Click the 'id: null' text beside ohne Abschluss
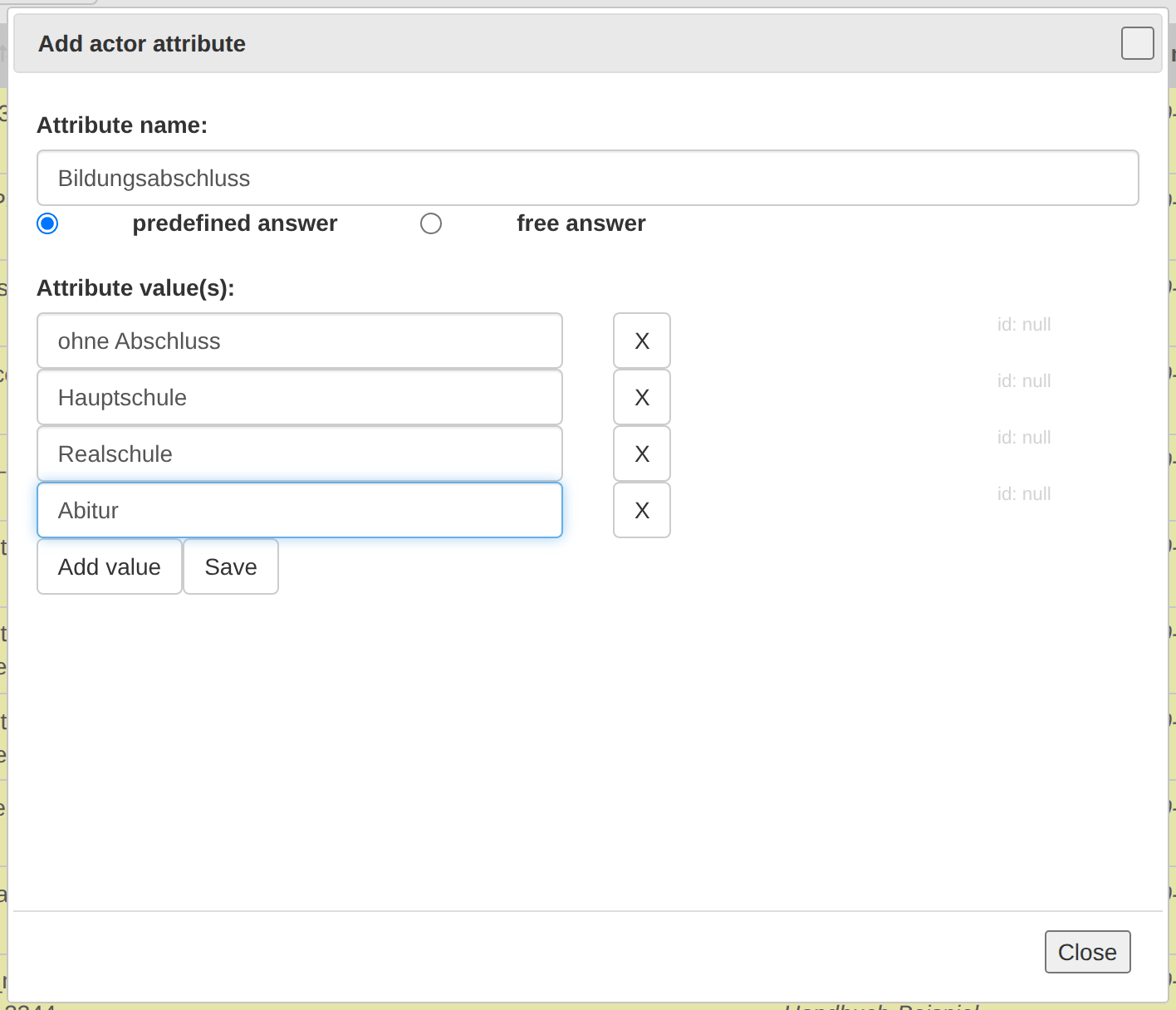This screenshot has width=1176, height=1010. tap(1024, 324)
